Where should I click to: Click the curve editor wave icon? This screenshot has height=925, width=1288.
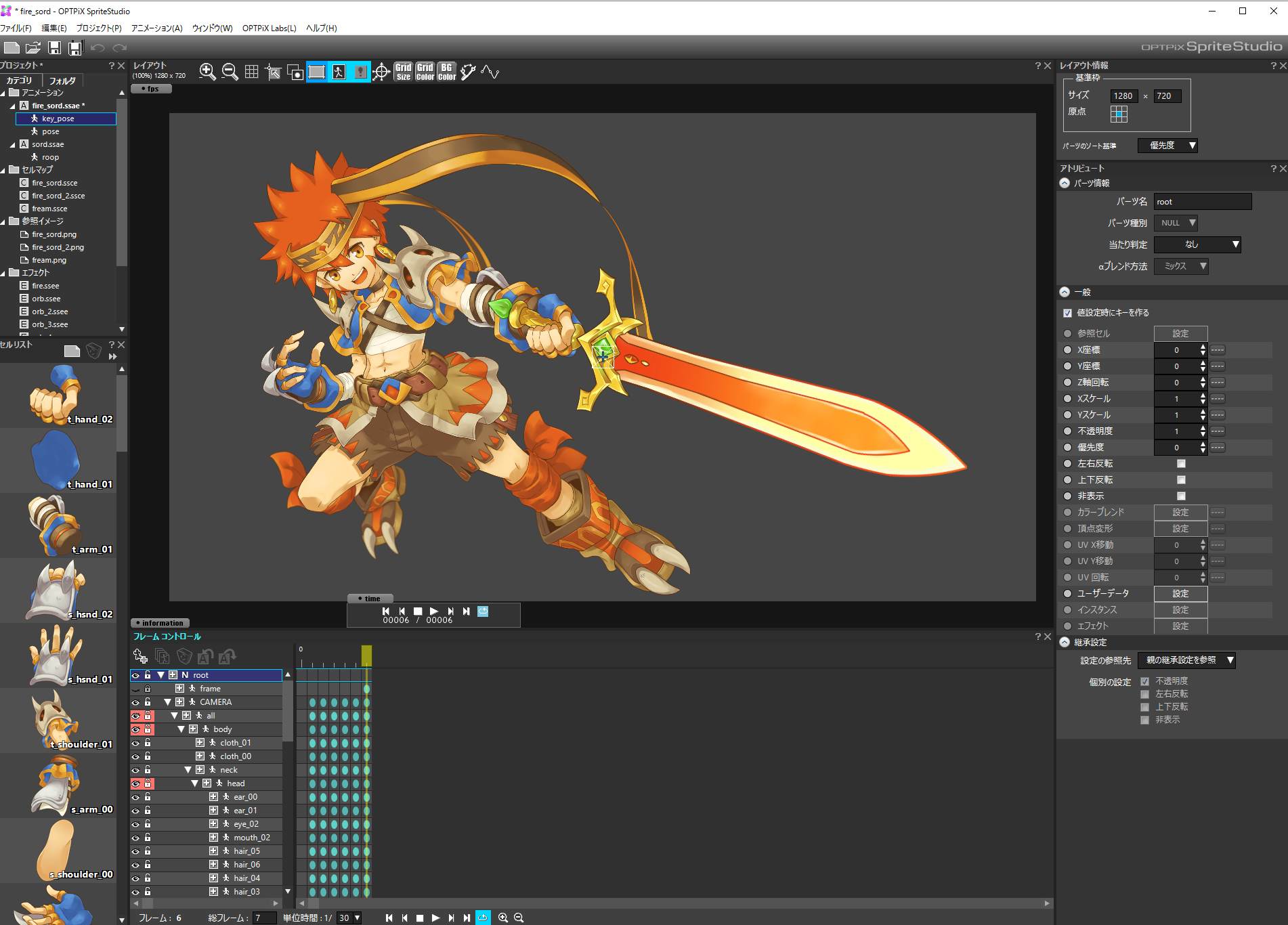[x=490, y=72]
